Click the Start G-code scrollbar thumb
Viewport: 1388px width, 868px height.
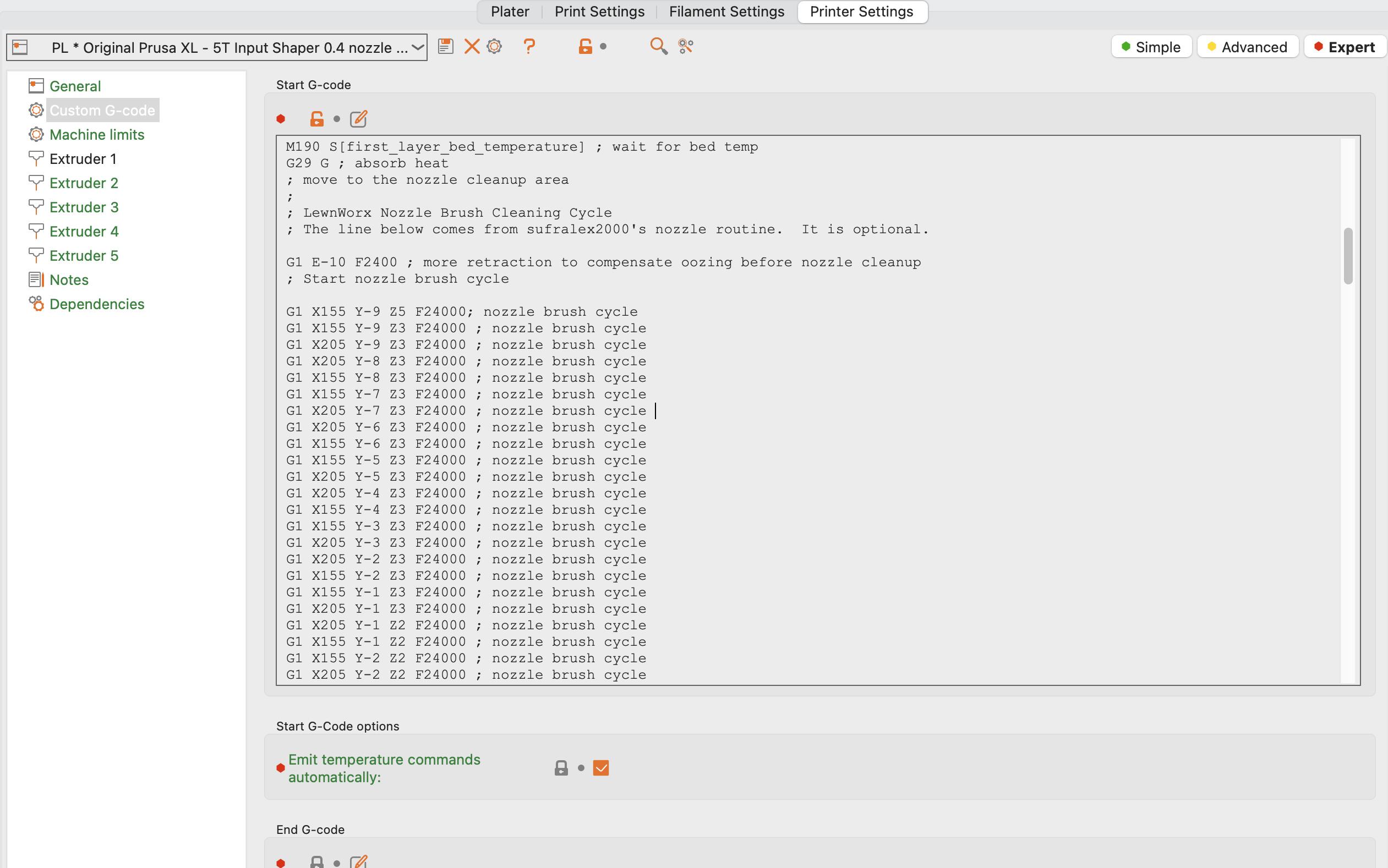[x=1348, y=256]
